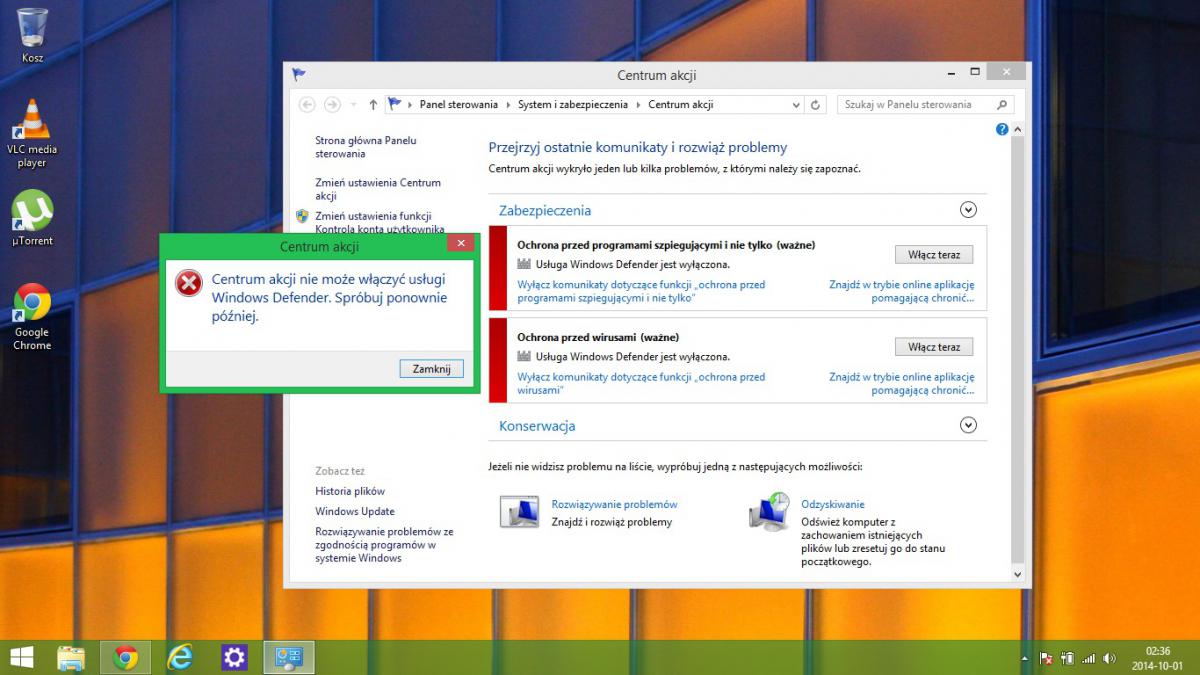Expand the breadcrumb arrow after System i zabezpieczenia
Image resolution: width=1200 pixels, height=675 pixels.
[639, 105]
